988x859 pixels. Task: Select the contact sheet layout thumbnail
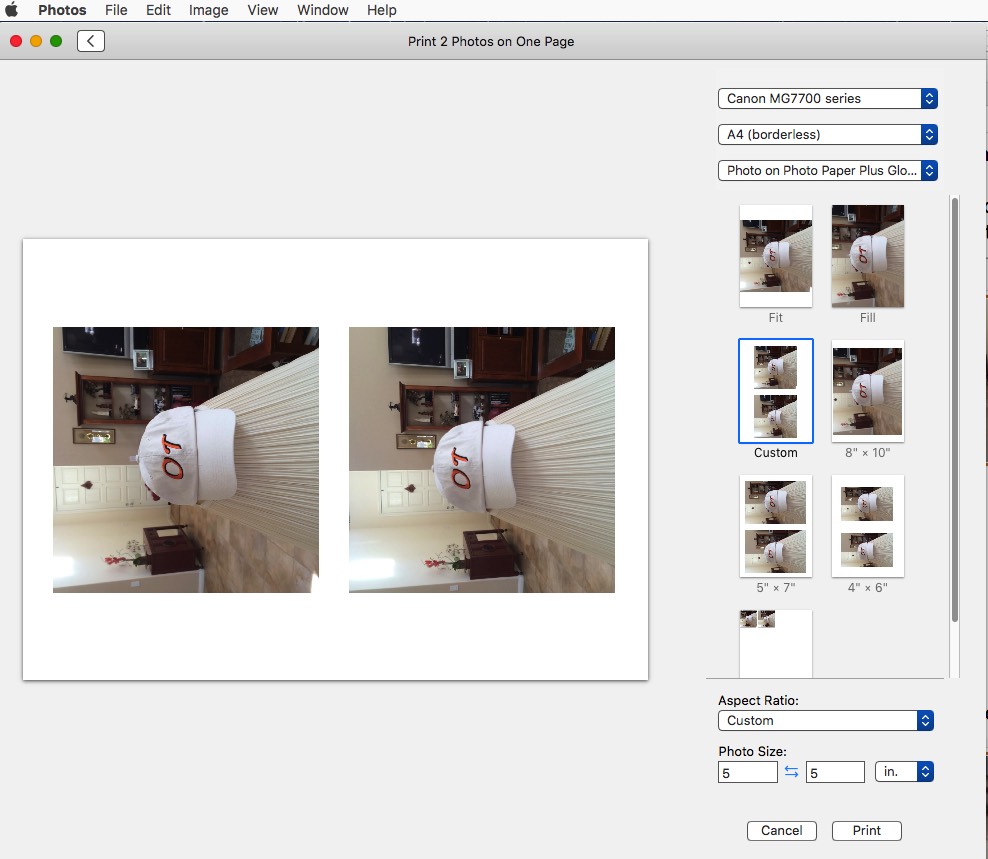[776, 643]
